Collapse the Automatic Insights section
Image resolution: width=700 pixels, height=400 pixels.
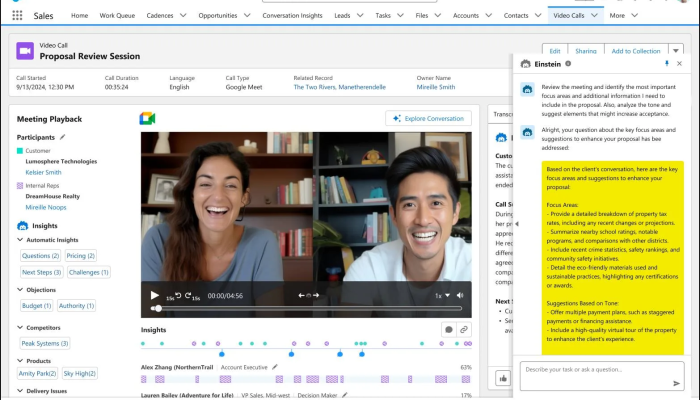[x=20, y=240]
